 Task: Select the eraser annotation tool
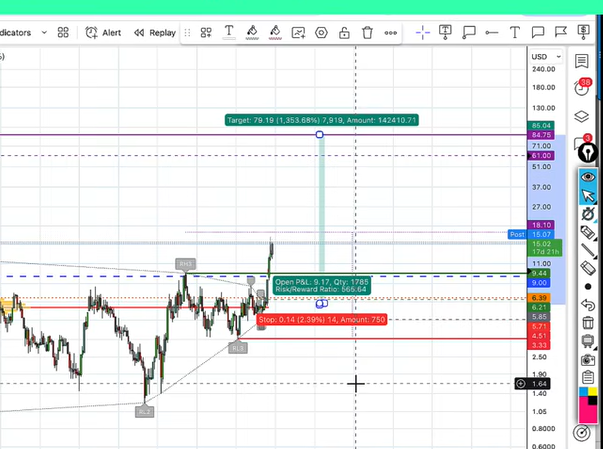tap(588, 268)
